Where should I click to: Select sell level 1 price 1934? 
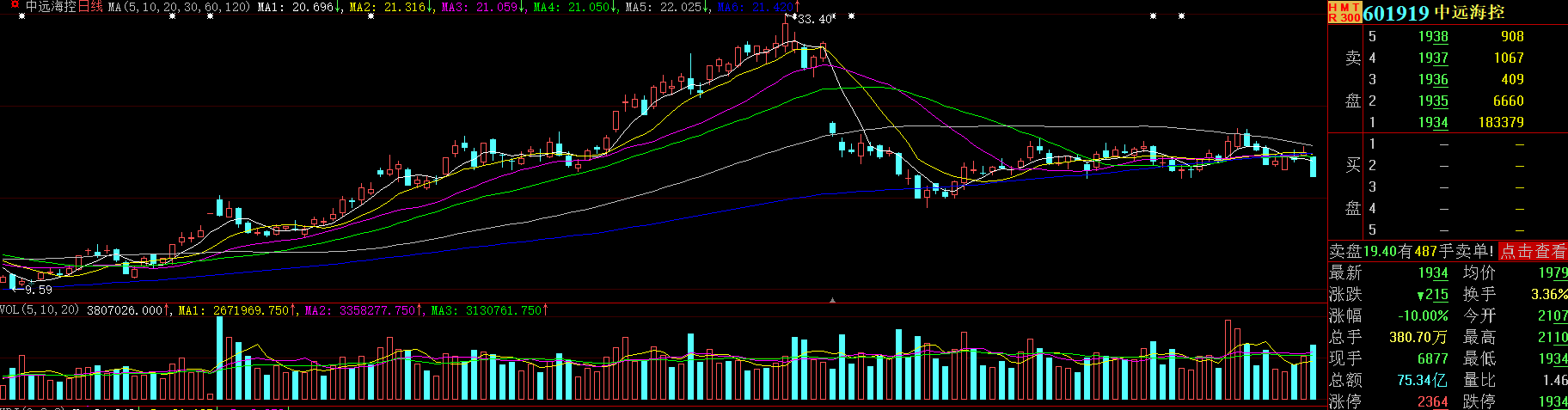tap(1432, 122)
